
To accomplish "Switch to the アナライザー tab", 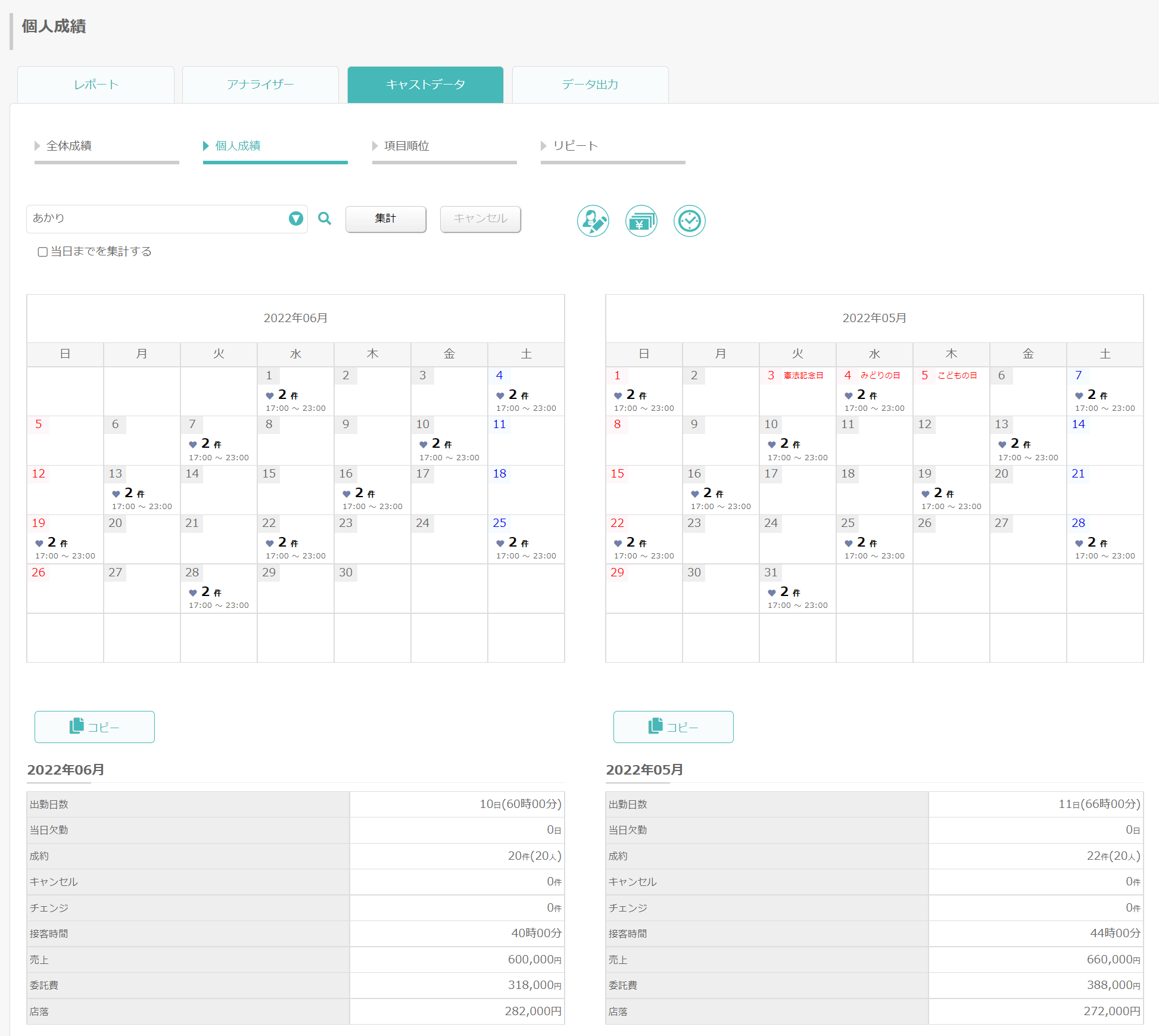I will pos(260,85).
